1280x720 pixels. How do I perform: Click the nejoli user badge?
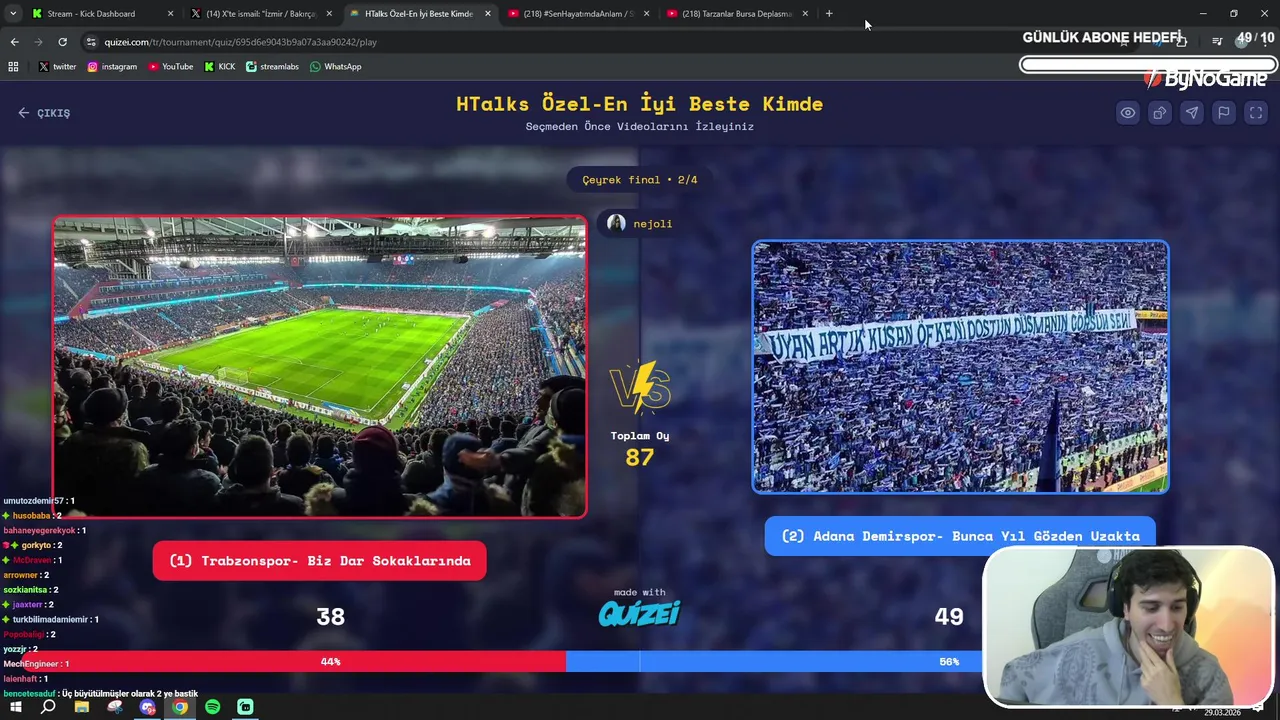tap(640, 223)
